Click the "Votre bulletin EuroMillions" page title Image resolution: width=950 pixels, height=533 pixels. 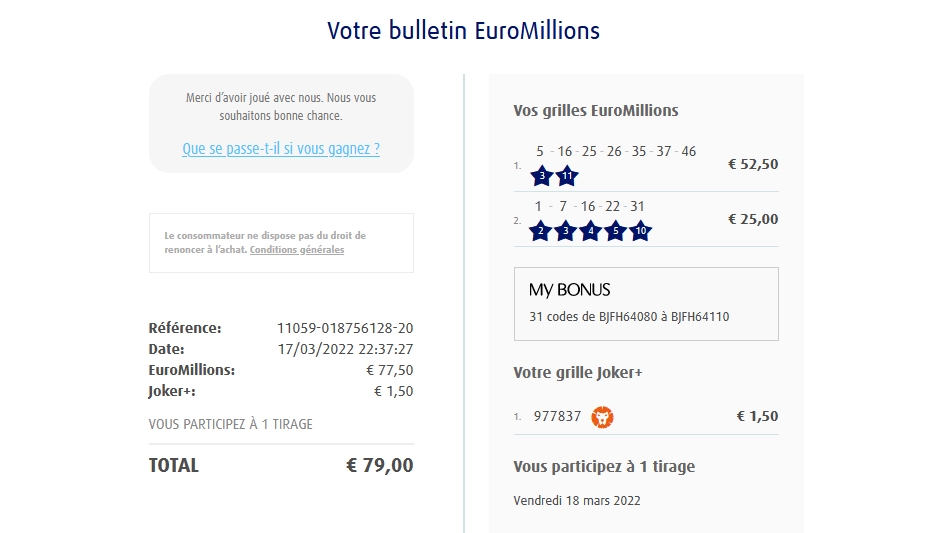(x=464, y=30)
